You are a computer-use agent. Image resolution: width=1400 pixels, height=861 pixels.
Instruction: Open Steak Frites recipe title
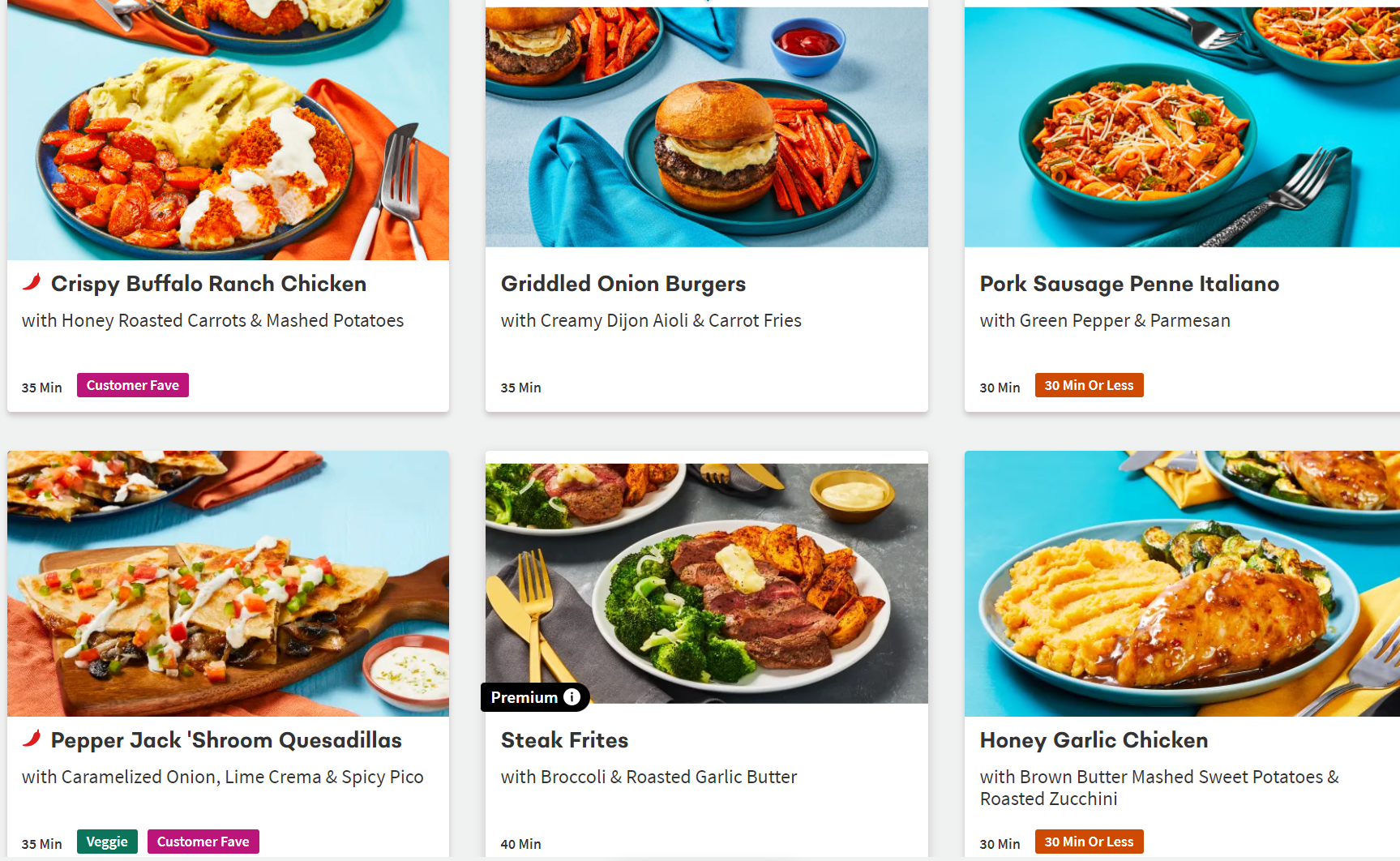564,740
